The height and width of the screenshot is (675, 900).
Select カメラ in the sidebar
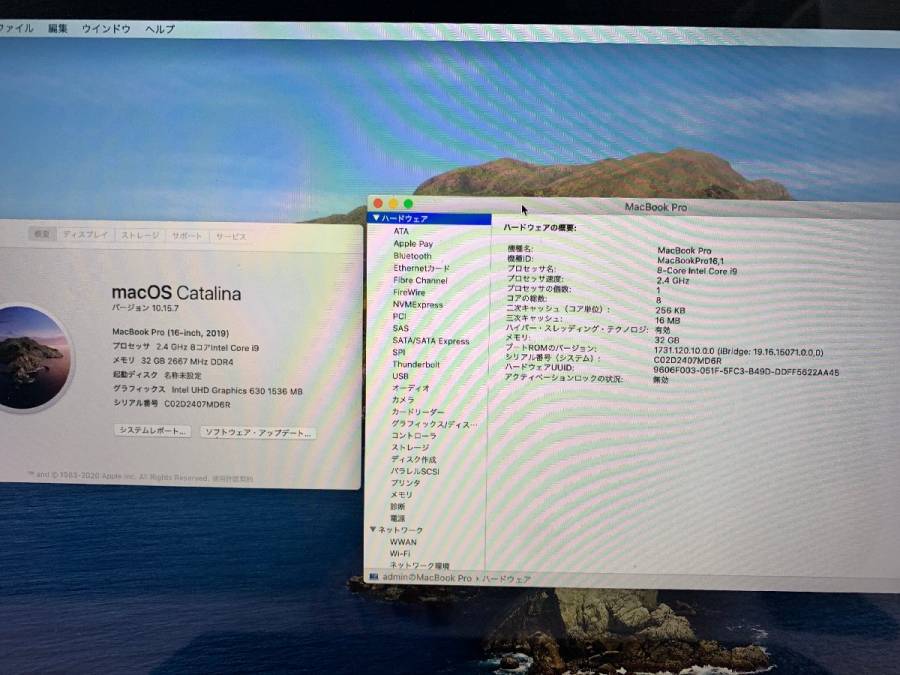[x=403, y=399]
